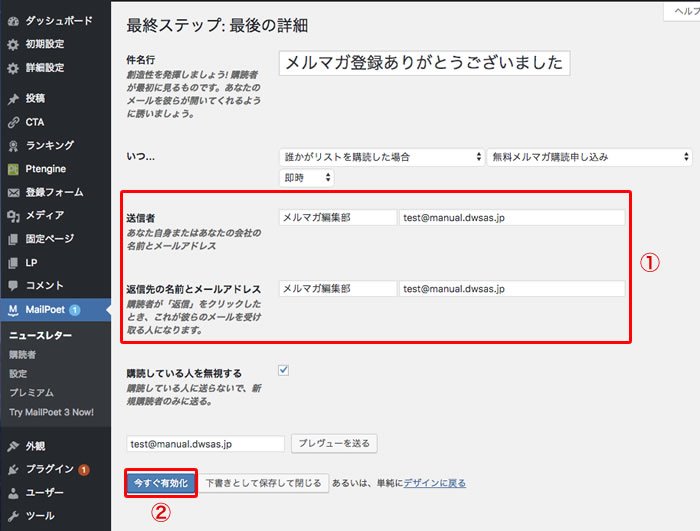
Task: Click the link icon beside CTA
Action: (x=13, y=122)
